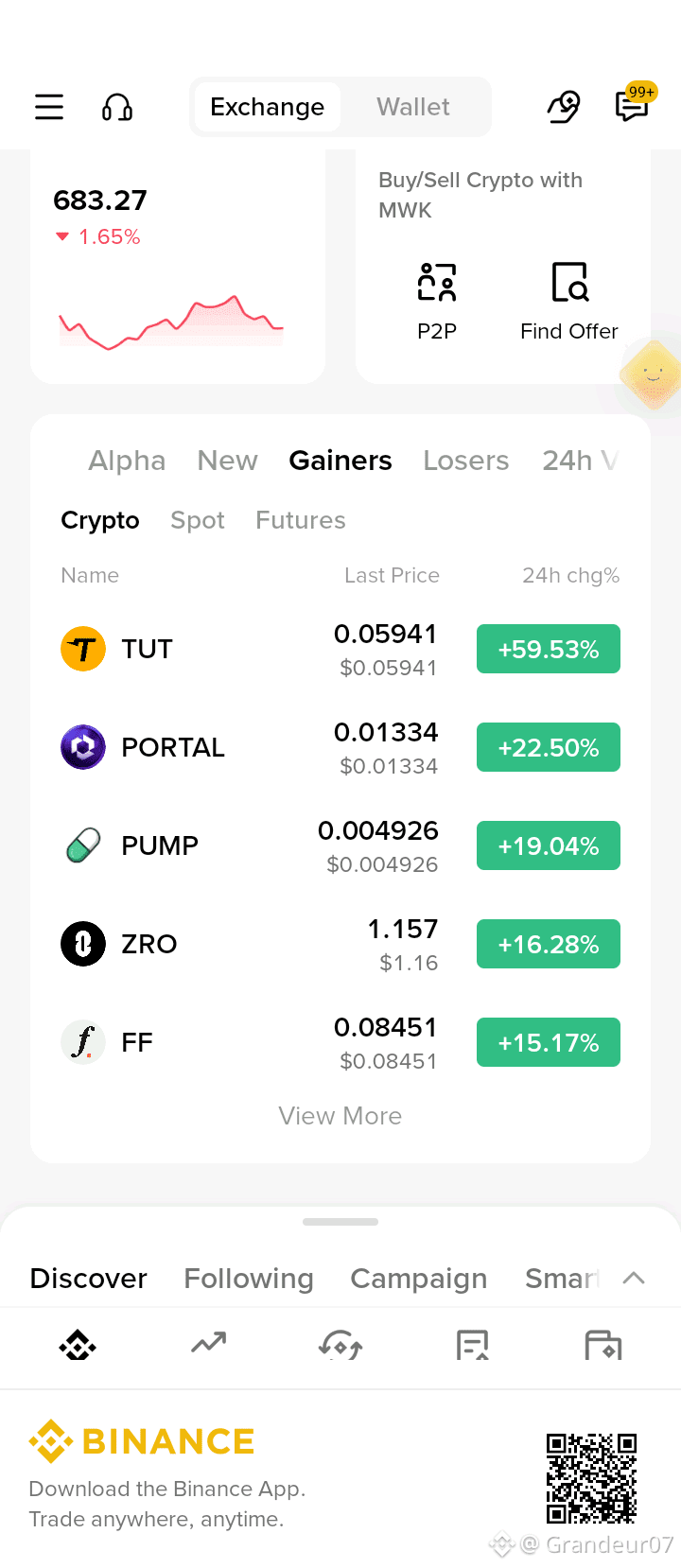681x1568 pixels.
Task: Switch to the Wallet toggle
Action: (x=413, y=107)
